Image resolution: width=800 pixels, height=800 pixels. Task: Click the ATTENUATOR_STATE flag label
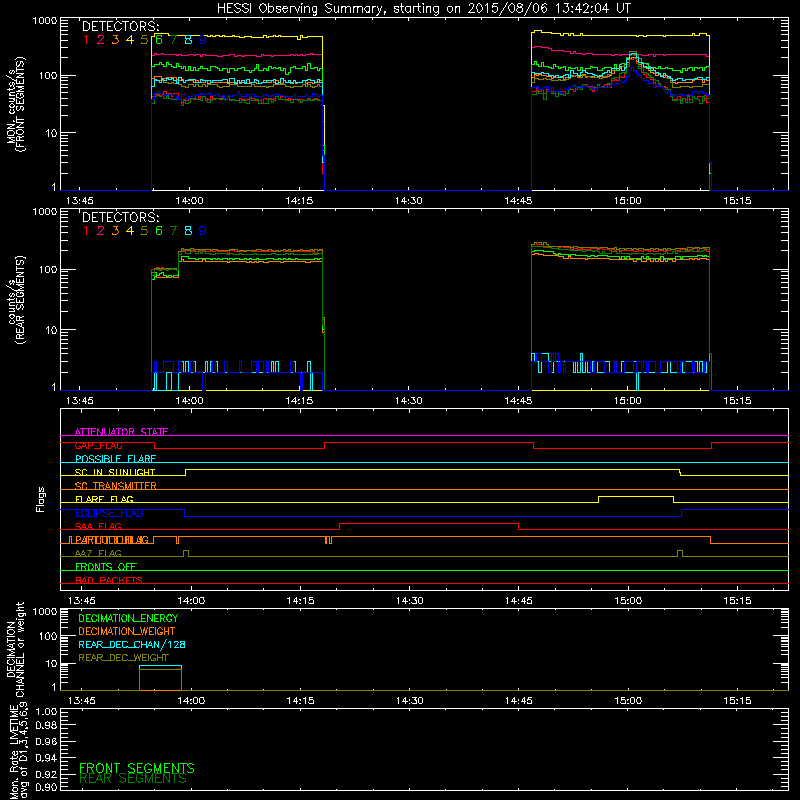[121, 432]
